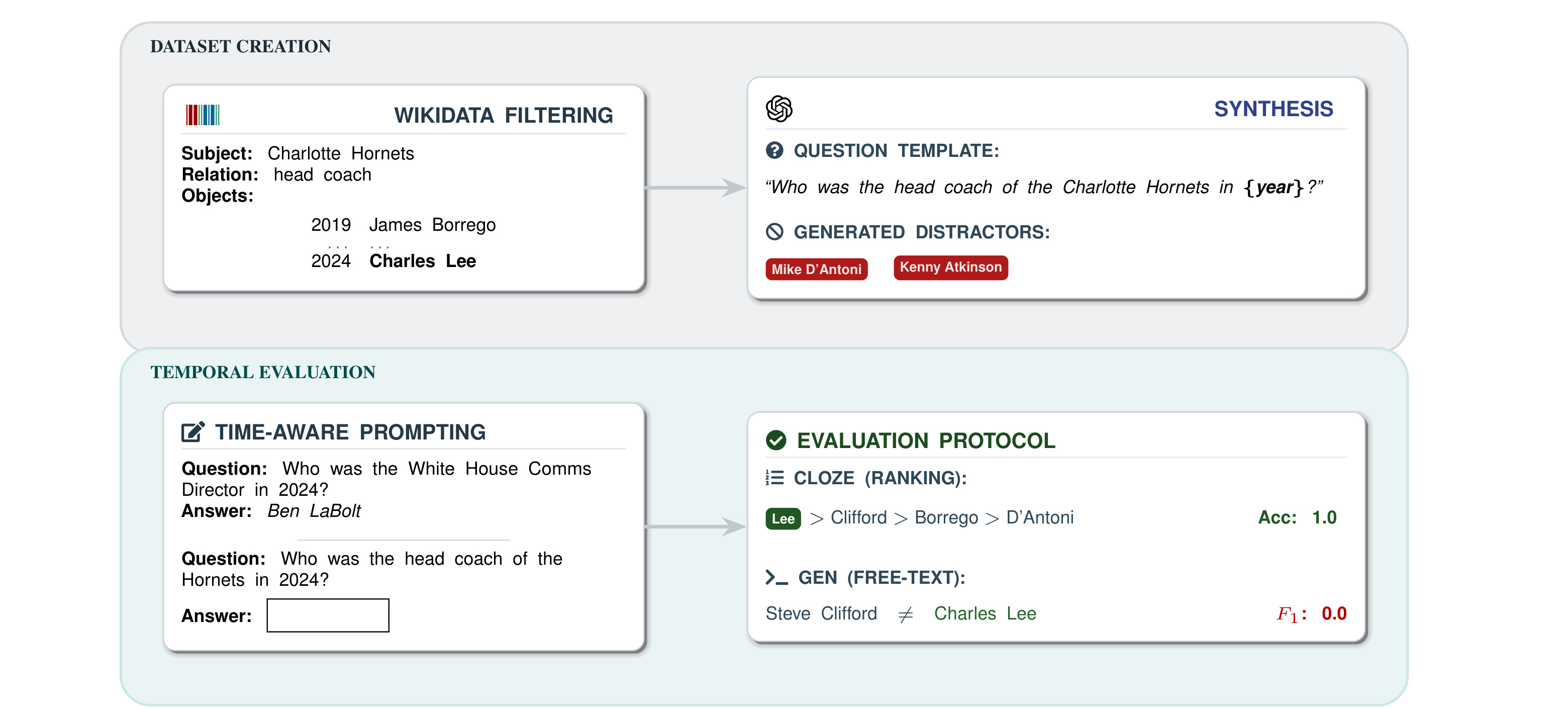Image resolution: width=1568 pixels, height=709 pixels.
Task: Click the empty Answer input box
Action: click(x=328, y=614)
